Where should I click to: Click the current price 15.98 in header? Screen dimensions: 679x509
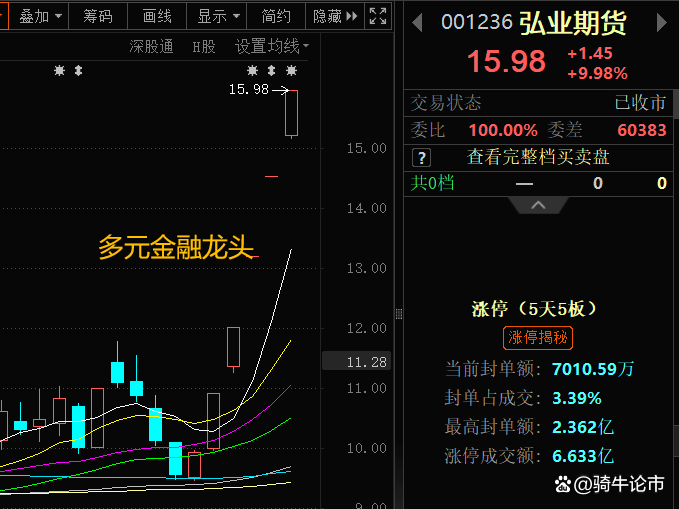(506, 61)
